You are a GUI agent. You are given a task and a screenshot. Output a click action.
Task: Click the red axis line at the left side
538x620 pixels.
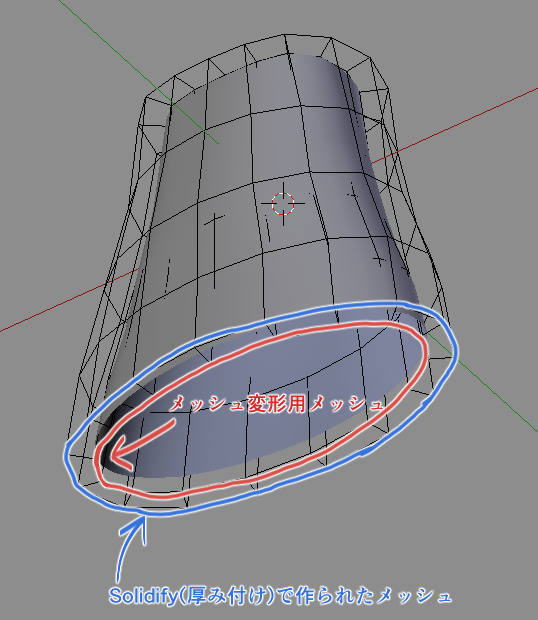(x=69, y=301)
